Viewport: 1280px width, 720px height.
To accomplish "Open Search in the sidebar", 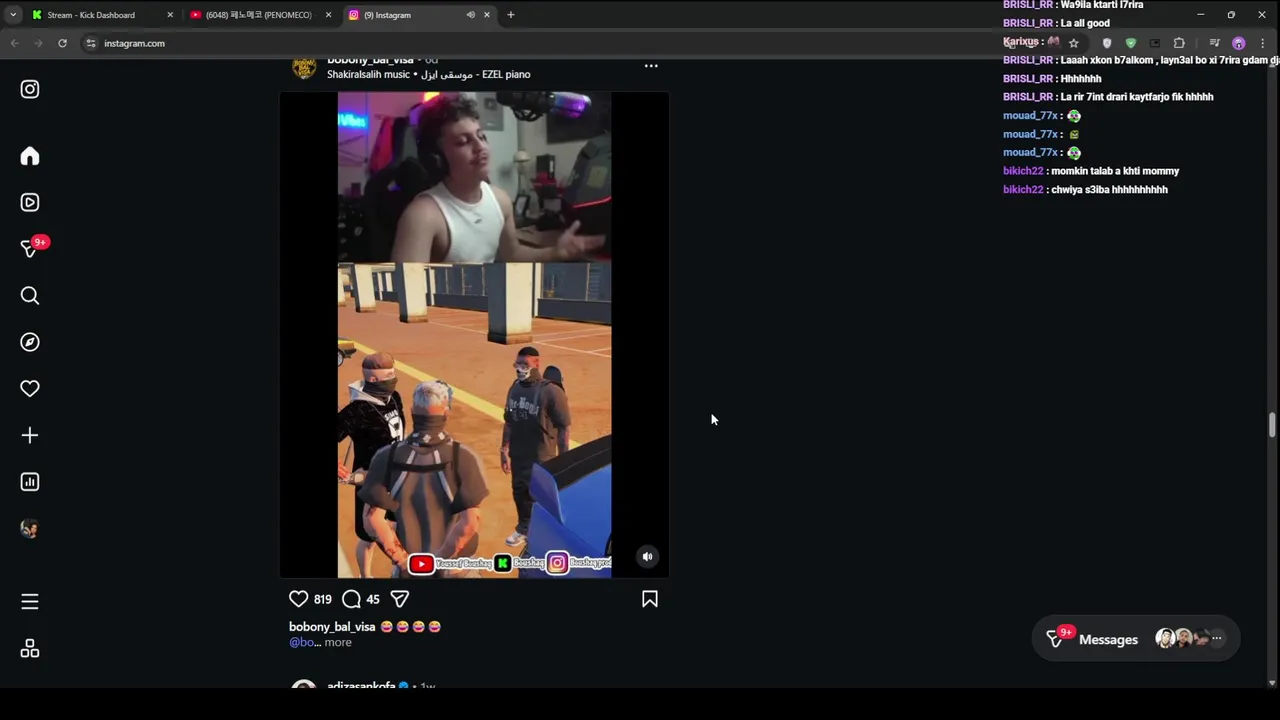I will click(x=30, y=295).
